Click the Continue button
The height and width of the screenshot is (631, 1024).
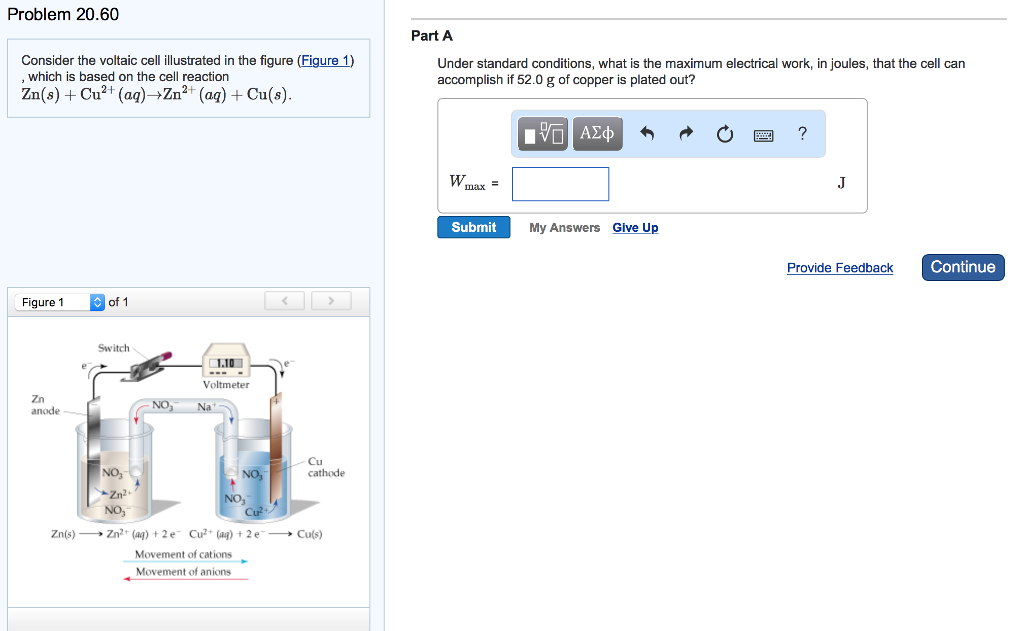click(x=963, y=267)
